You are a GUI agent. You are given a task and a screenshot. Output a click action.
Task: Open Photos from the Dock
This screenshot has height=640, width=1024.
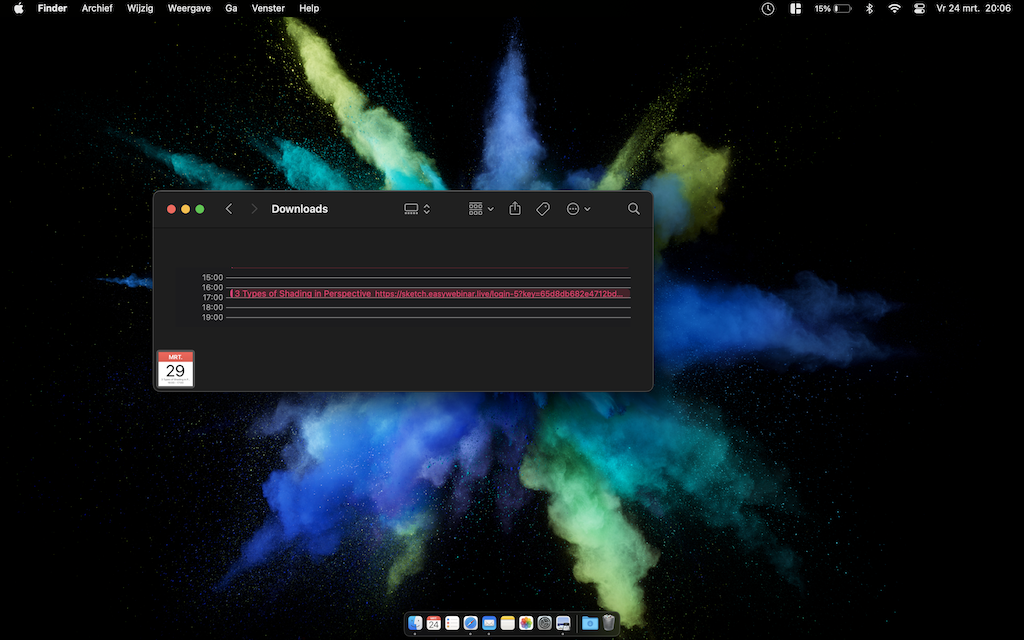[x=526, y=623]
